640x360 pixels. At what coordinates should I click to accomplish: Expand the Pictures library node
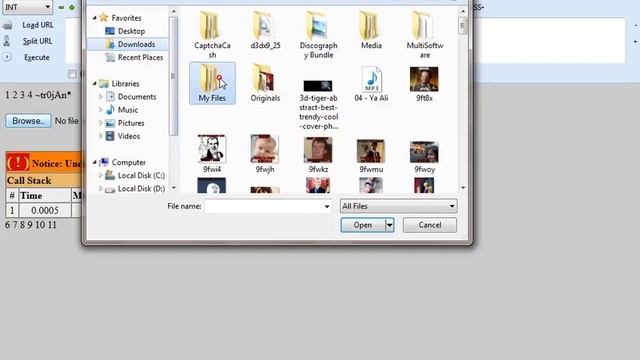[101, 123]
